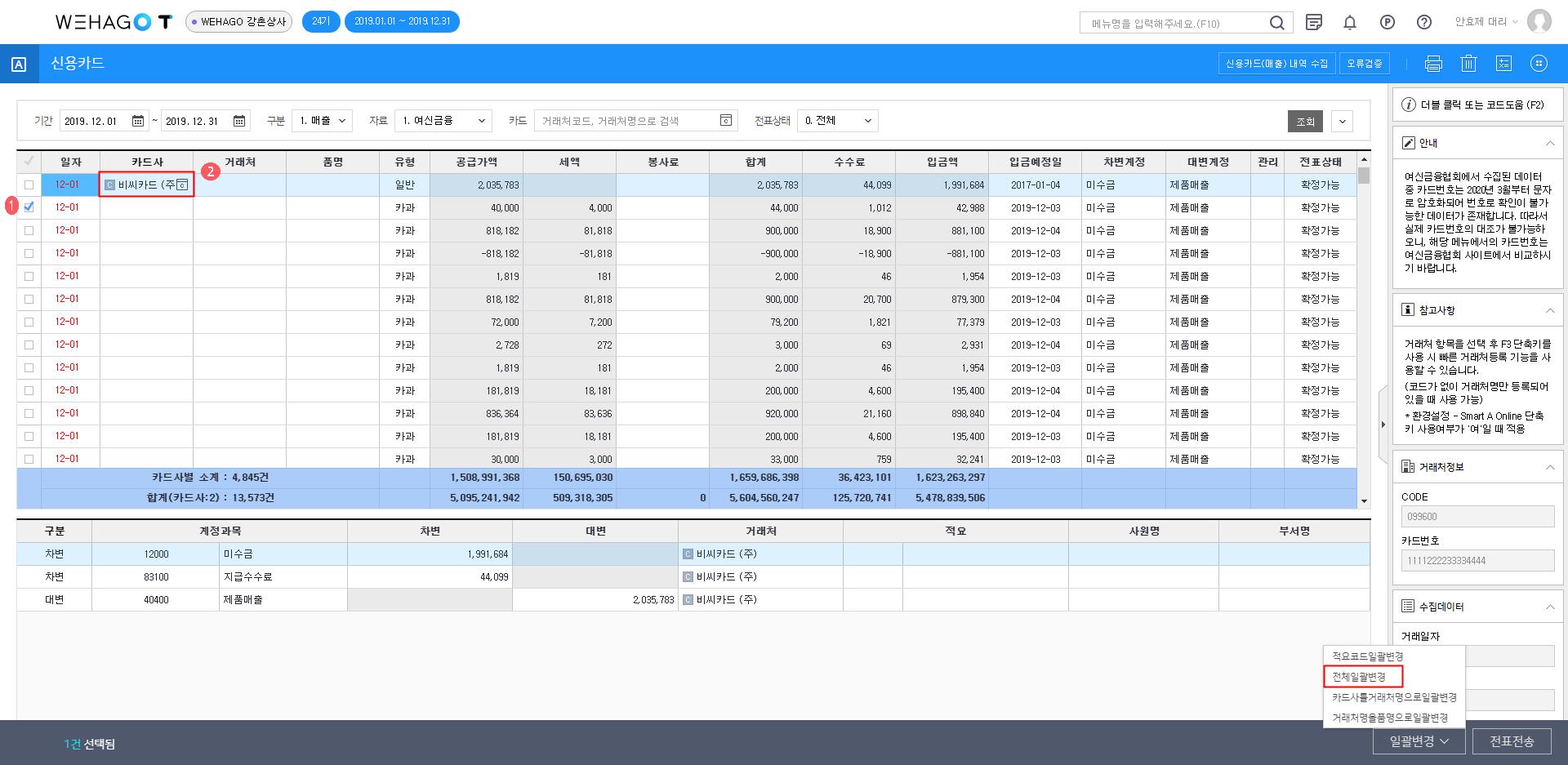Click the search magnifier in menu search box
Screen dimensions: 1568x765
[1276, 24]
